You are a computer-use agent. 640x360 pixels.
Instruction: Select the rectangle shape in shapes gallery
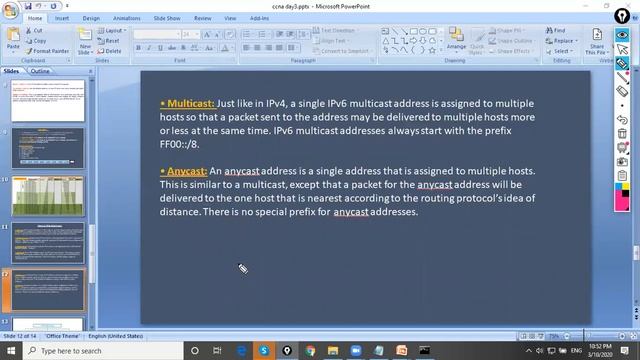[x=414, y=31]
